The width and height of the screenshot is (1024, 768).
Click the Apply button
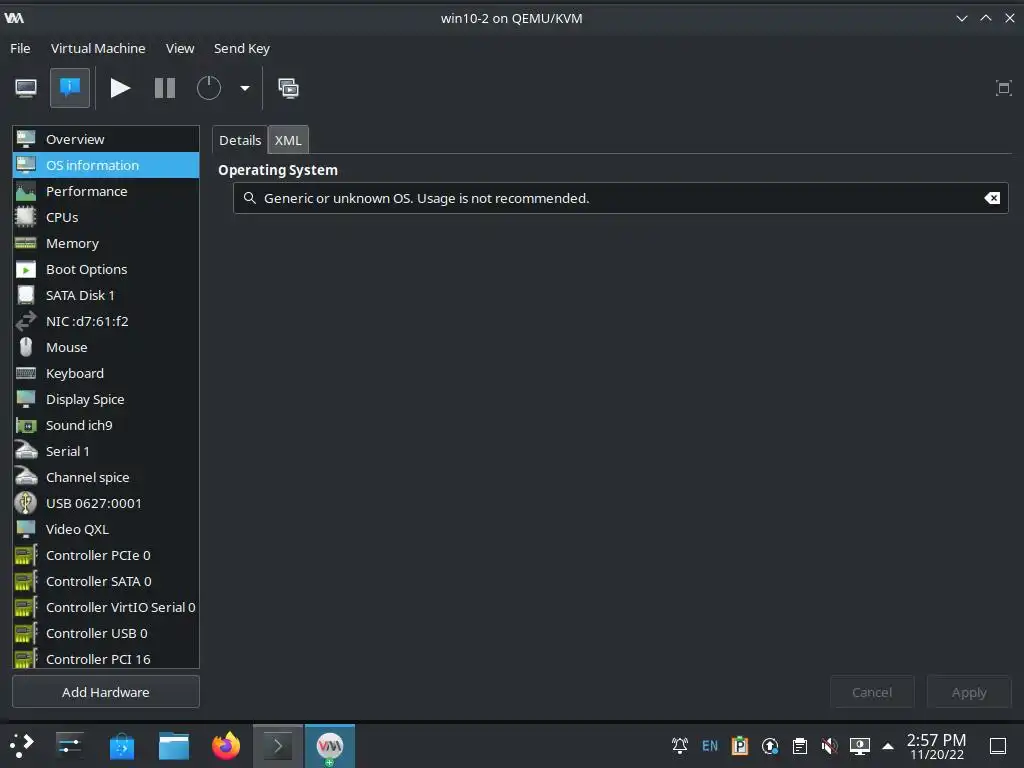968,692
